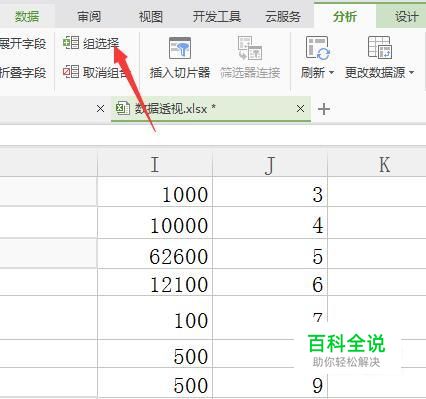The height and width of the screenshot is (399, 426).
Task: Open the 数据 ribbon tab
Action: coord(27,16)
